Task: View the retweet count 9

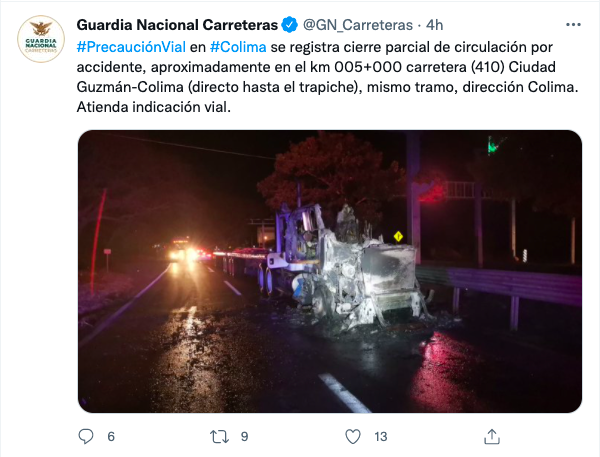Action: (x=245, y=437)
